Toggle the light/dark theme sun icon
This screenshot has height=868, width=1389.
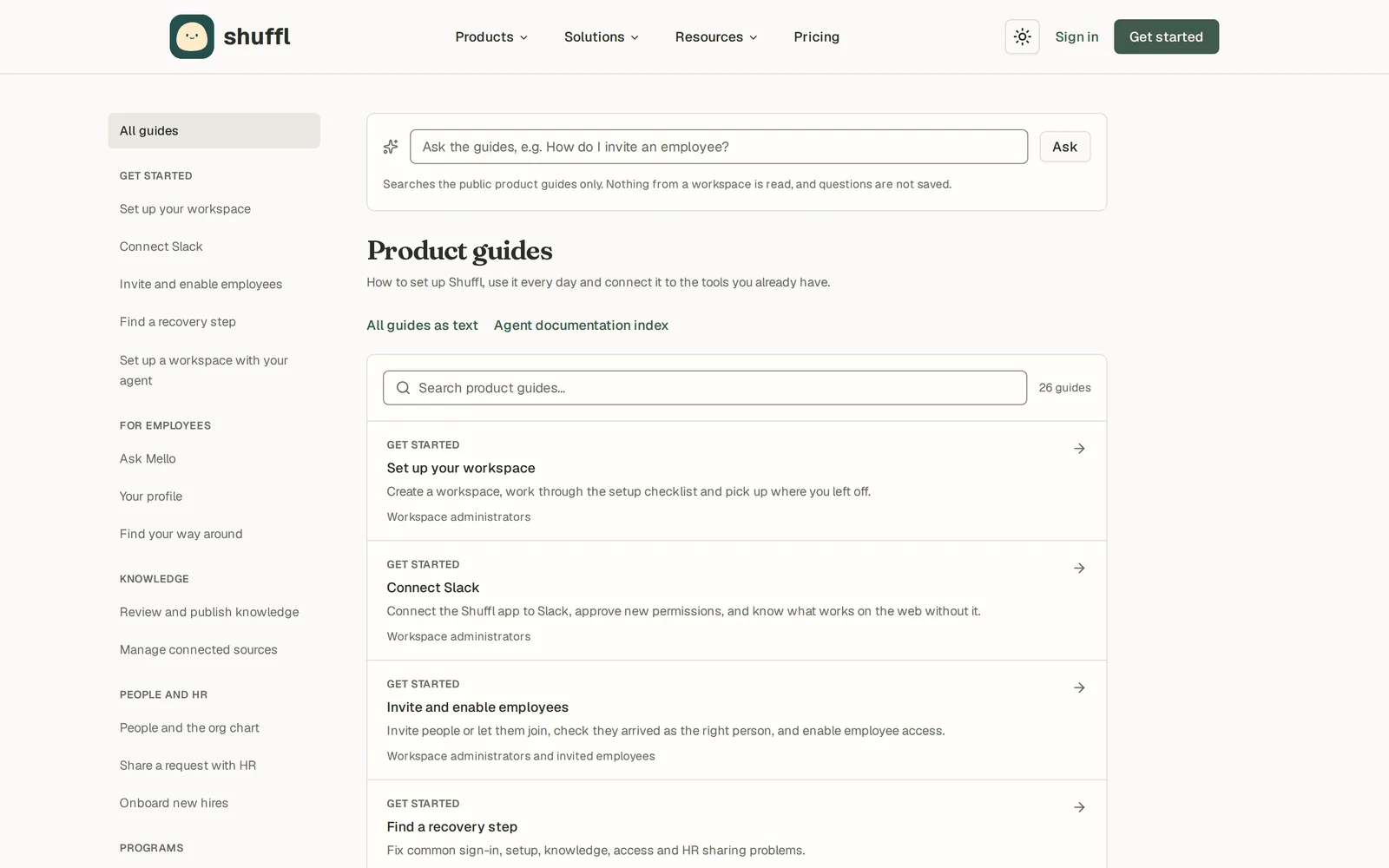(1022, 36)
